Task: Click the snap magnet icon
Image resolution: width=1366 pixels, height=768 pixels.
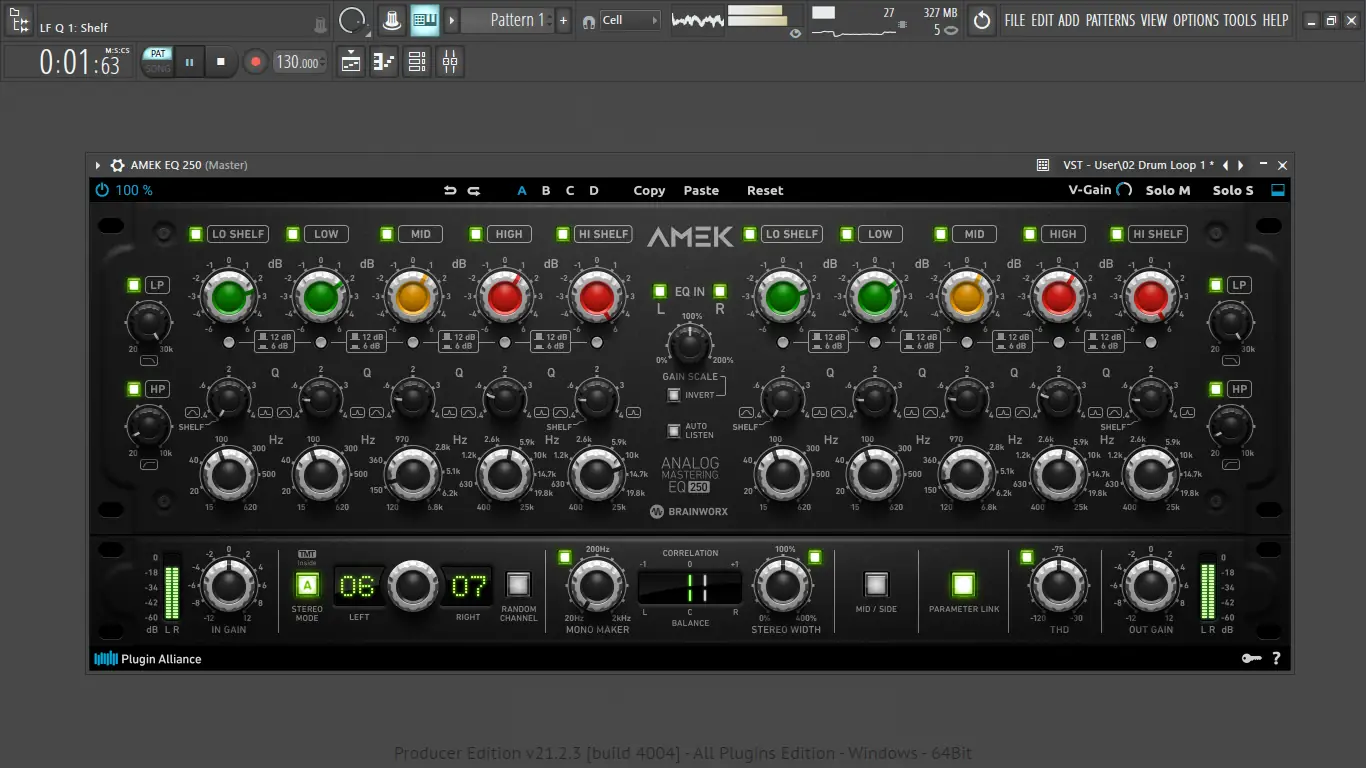Action: tap(588, 20)
